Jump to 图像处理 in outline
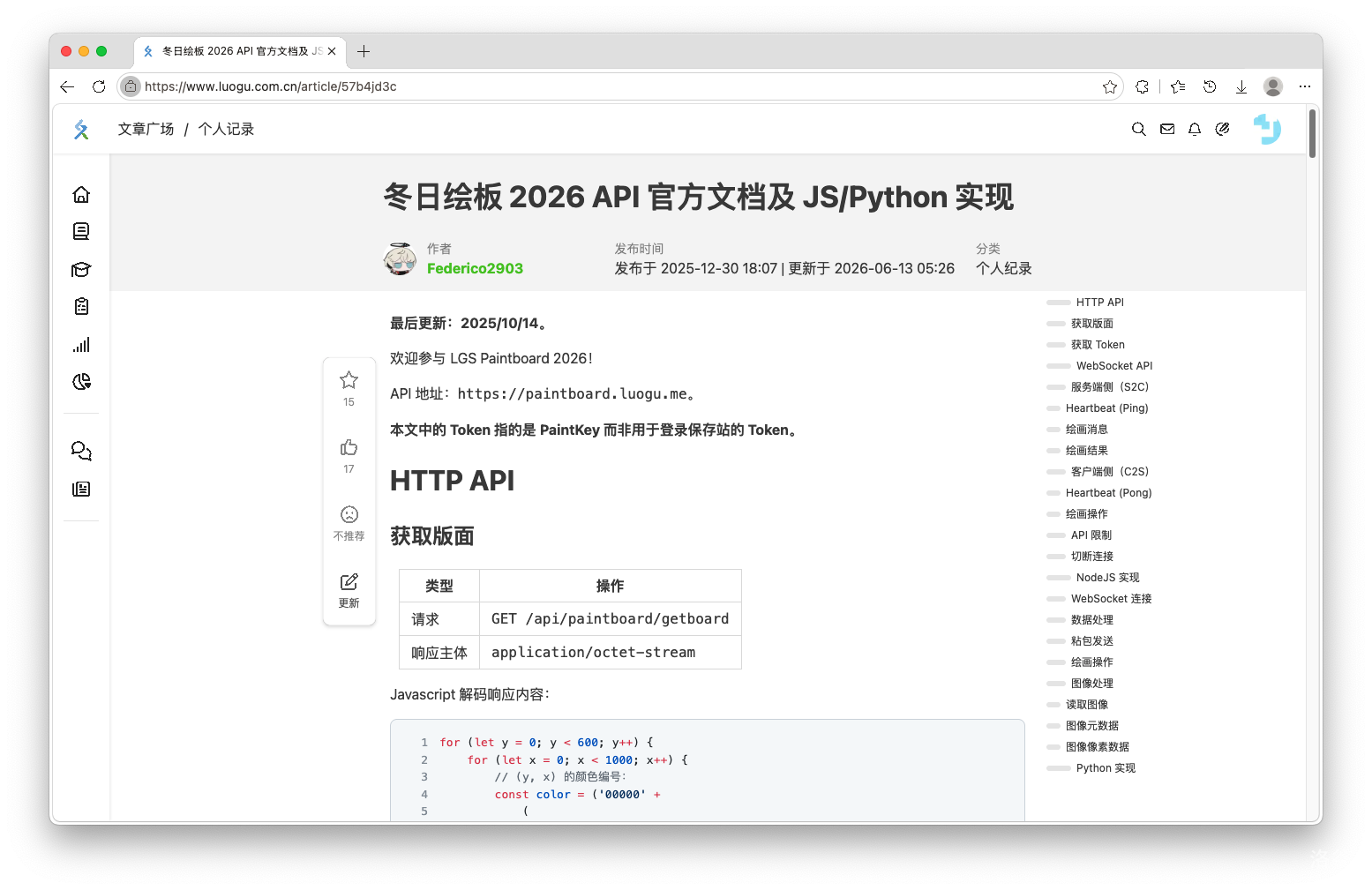The image size is (1372, 890). [x=1092, y=684]
